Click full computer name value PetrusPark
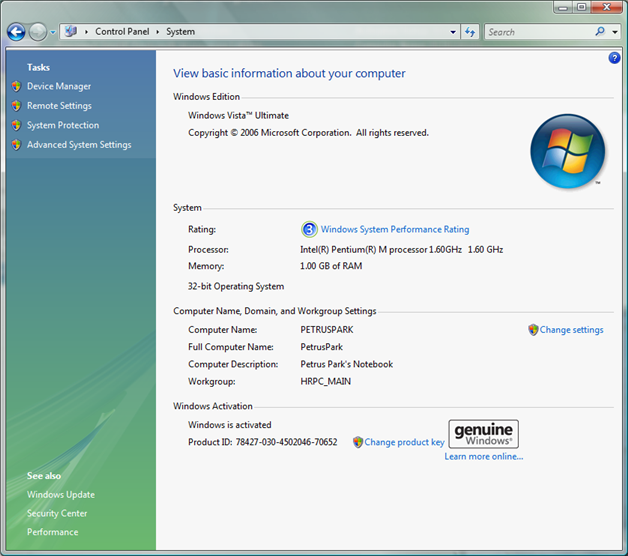628x556 pixels. coord(322,347)
